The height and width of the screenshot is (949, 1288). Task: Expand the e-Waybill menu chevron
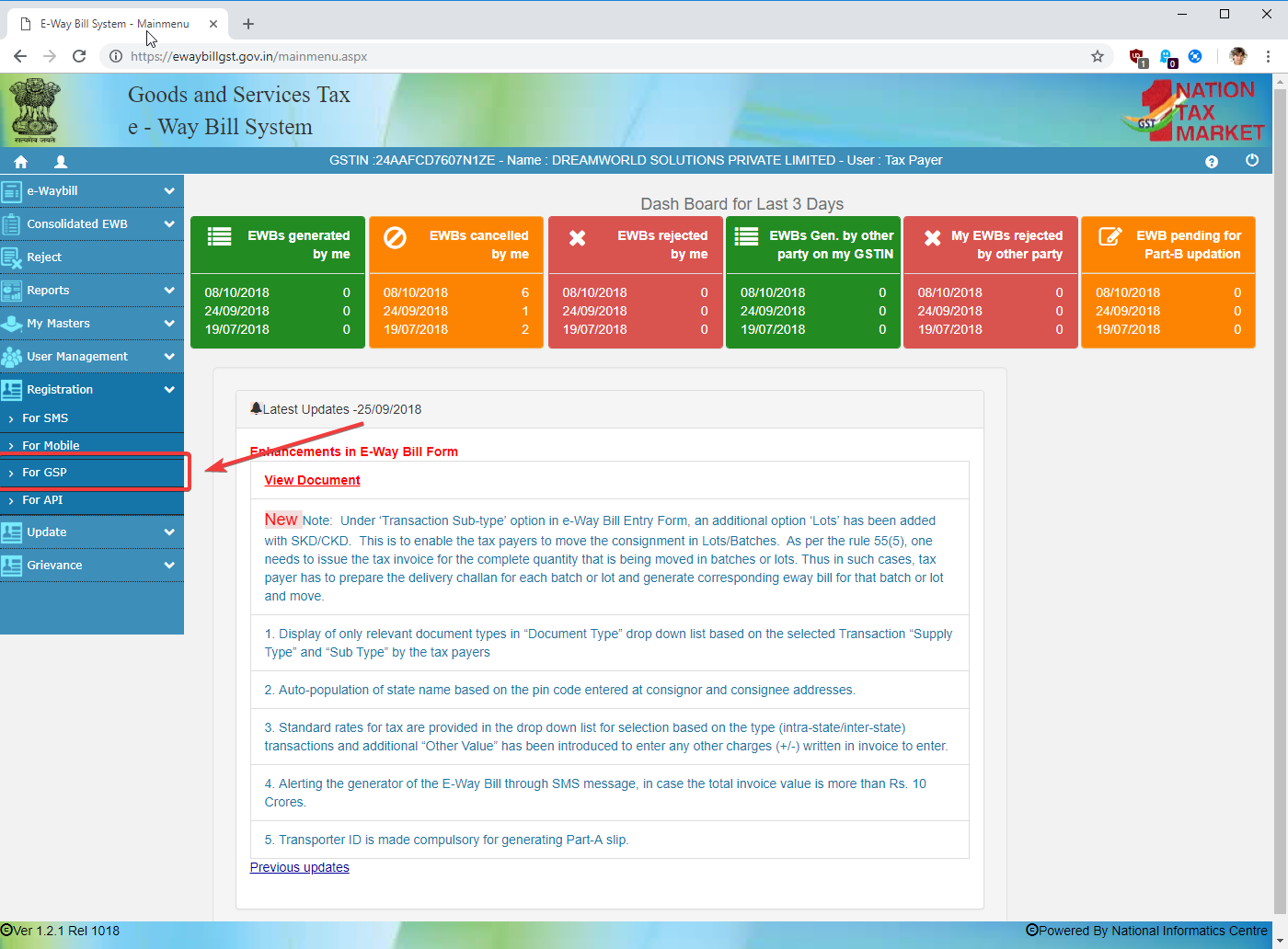169,191
